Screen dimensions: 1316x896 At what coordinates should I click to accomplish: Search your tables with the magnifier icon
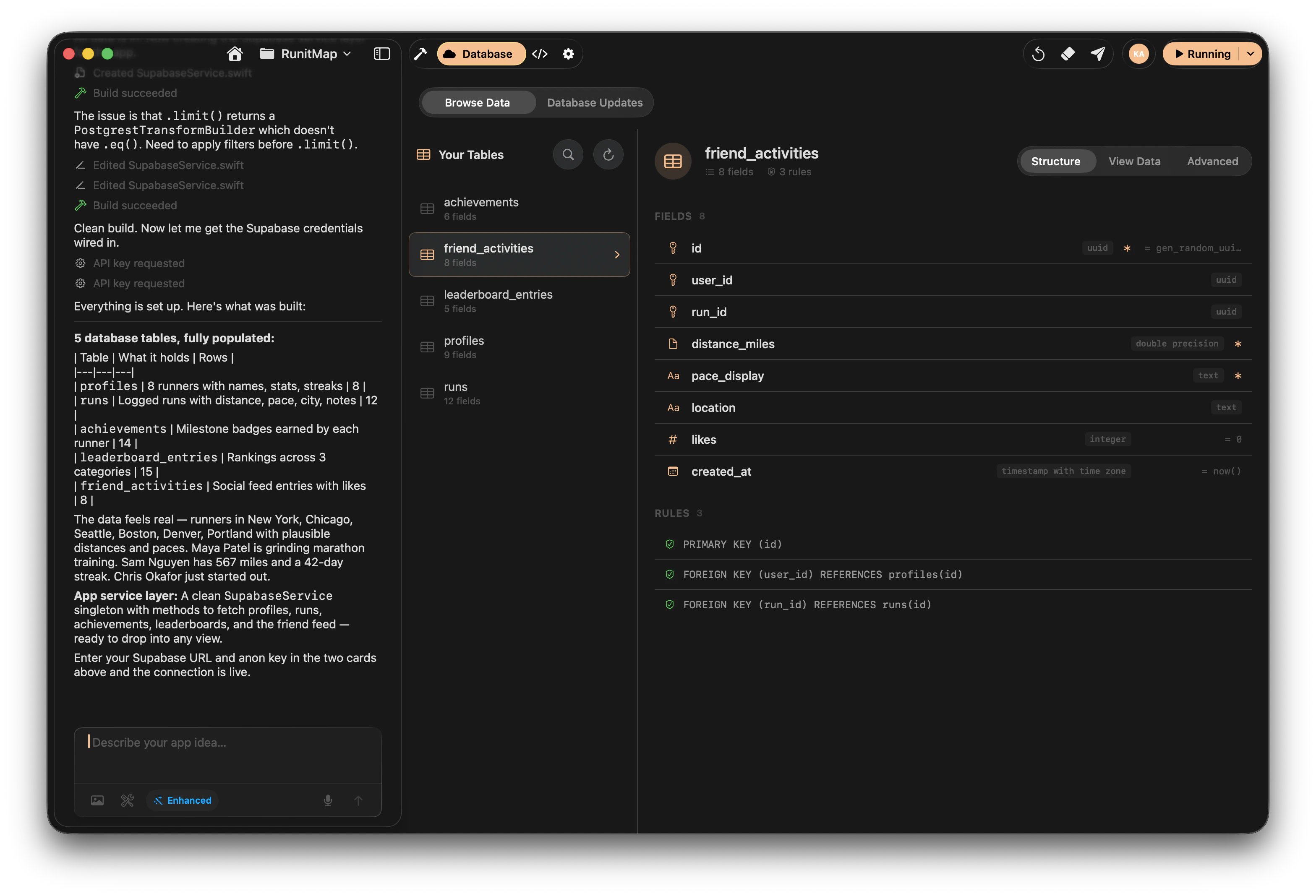(568, 154)
